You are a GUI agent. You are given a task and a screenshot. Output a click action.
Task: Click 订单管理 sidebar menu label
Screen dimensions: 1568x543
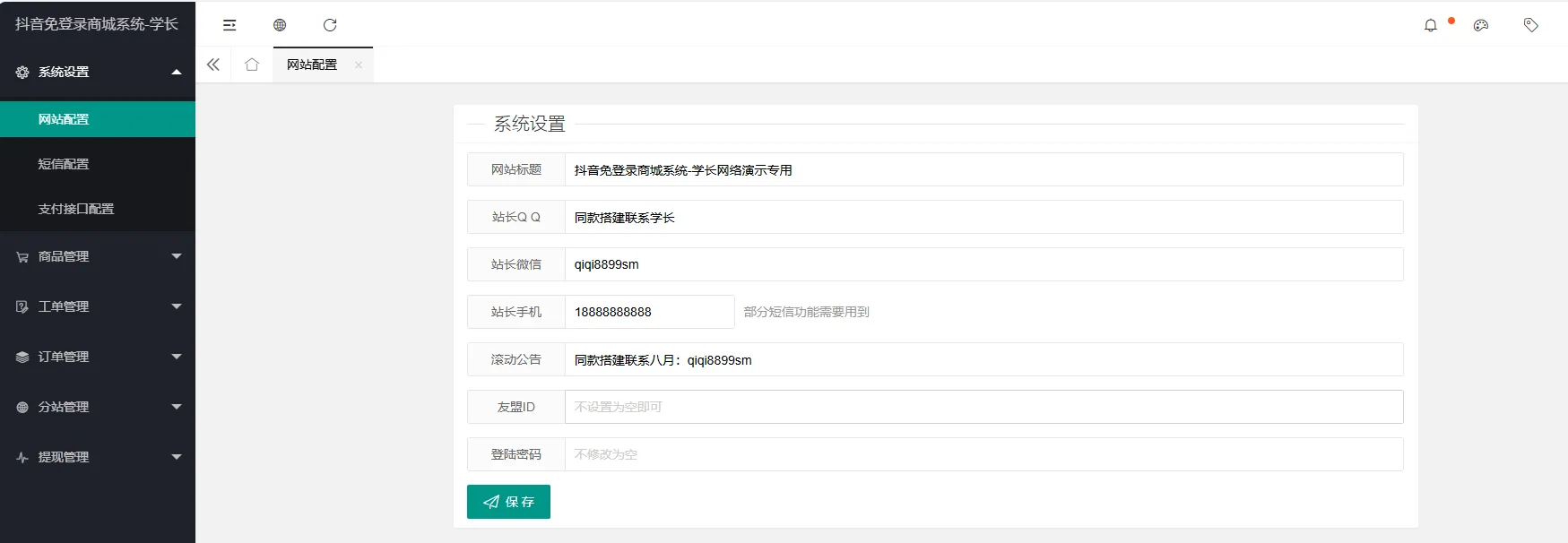64,357
